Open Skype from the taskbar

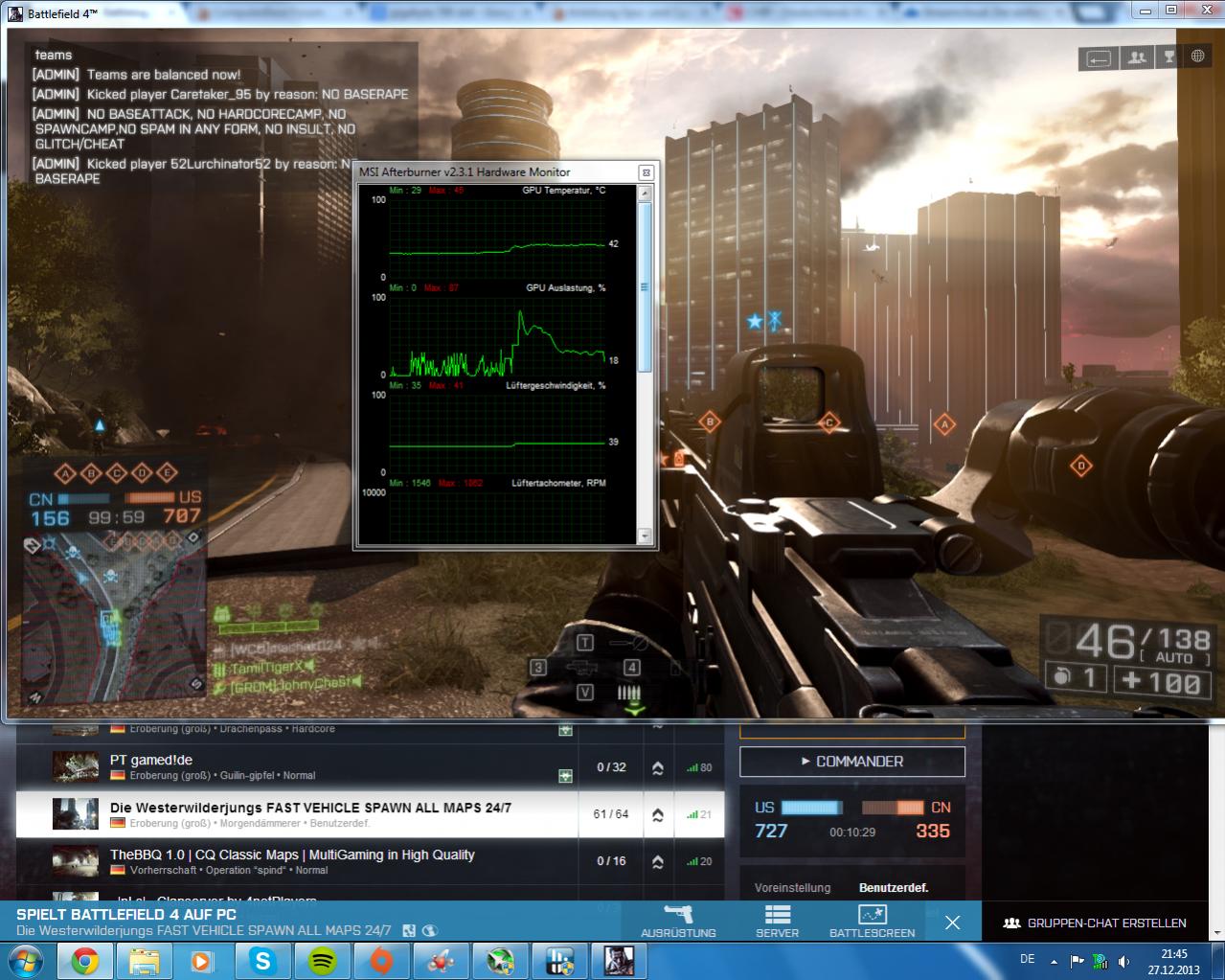[261, 960]
